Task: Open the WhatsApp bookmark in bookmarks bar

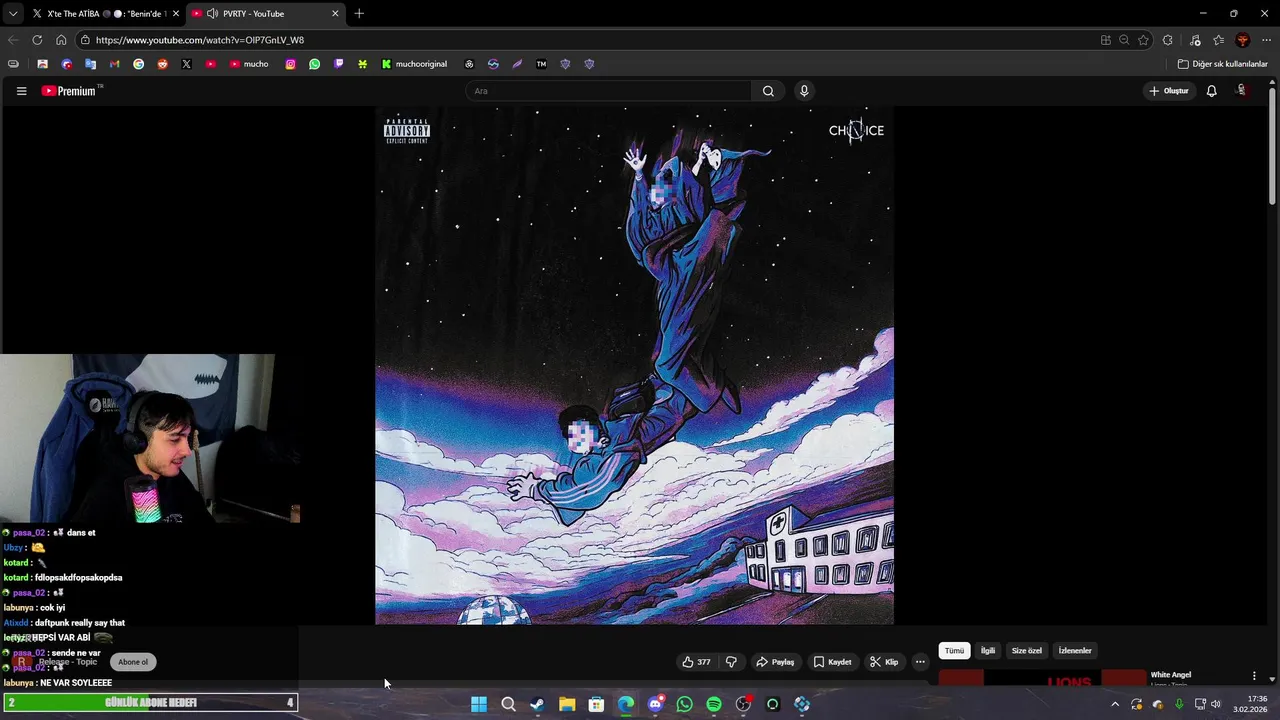Action: 315,64
